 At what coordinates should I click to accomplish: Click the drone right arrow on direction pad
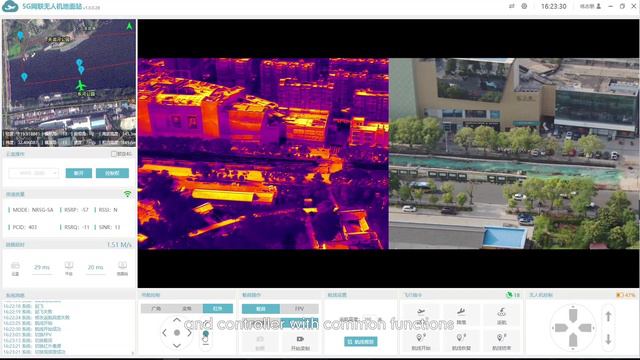586,327
